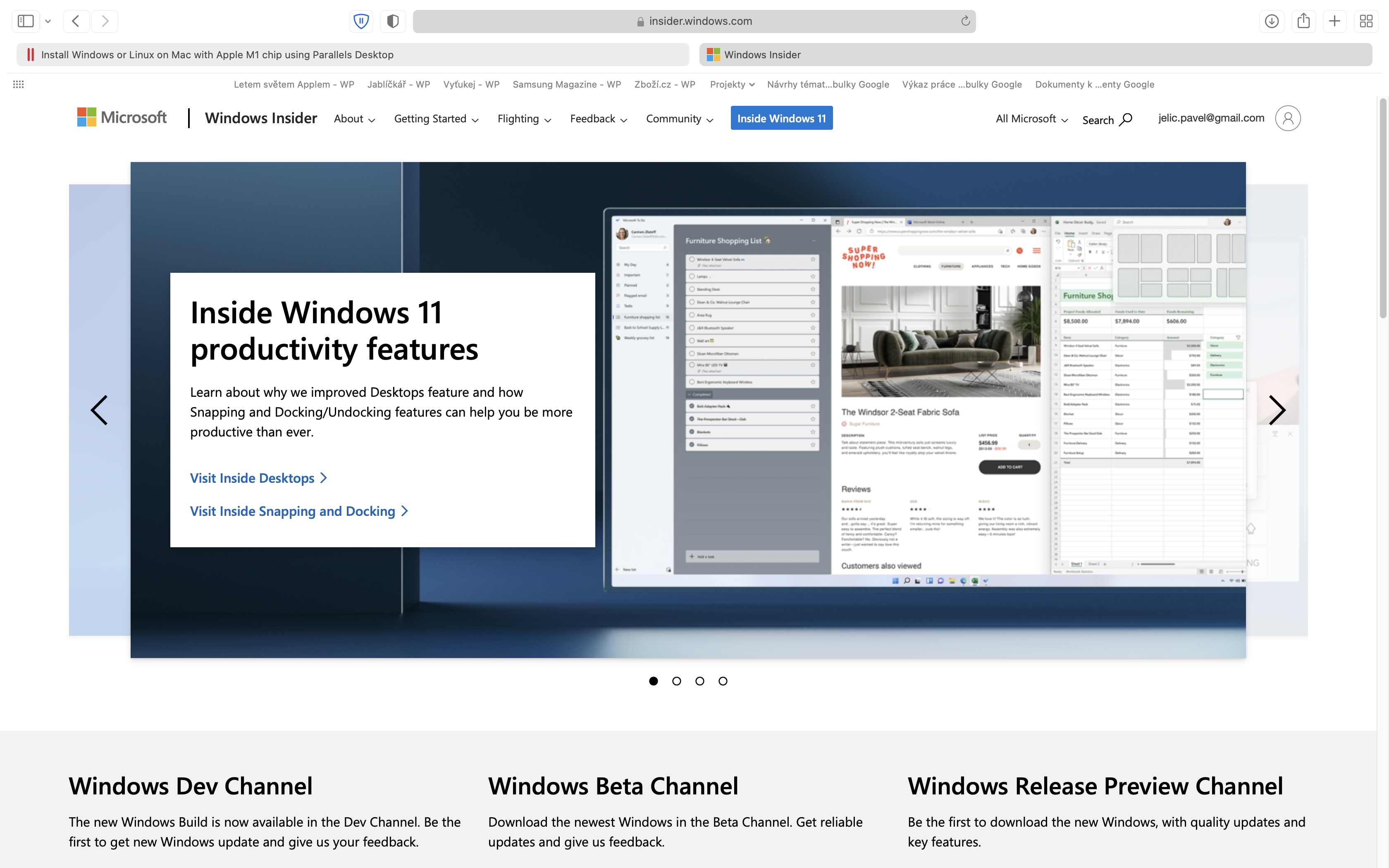
Task: Open the Safari downloads icon
Action: tap(1272, 21)
